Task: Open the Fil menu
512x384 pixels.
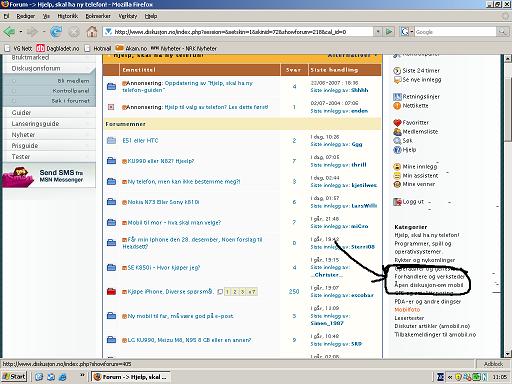Action: 6,16
